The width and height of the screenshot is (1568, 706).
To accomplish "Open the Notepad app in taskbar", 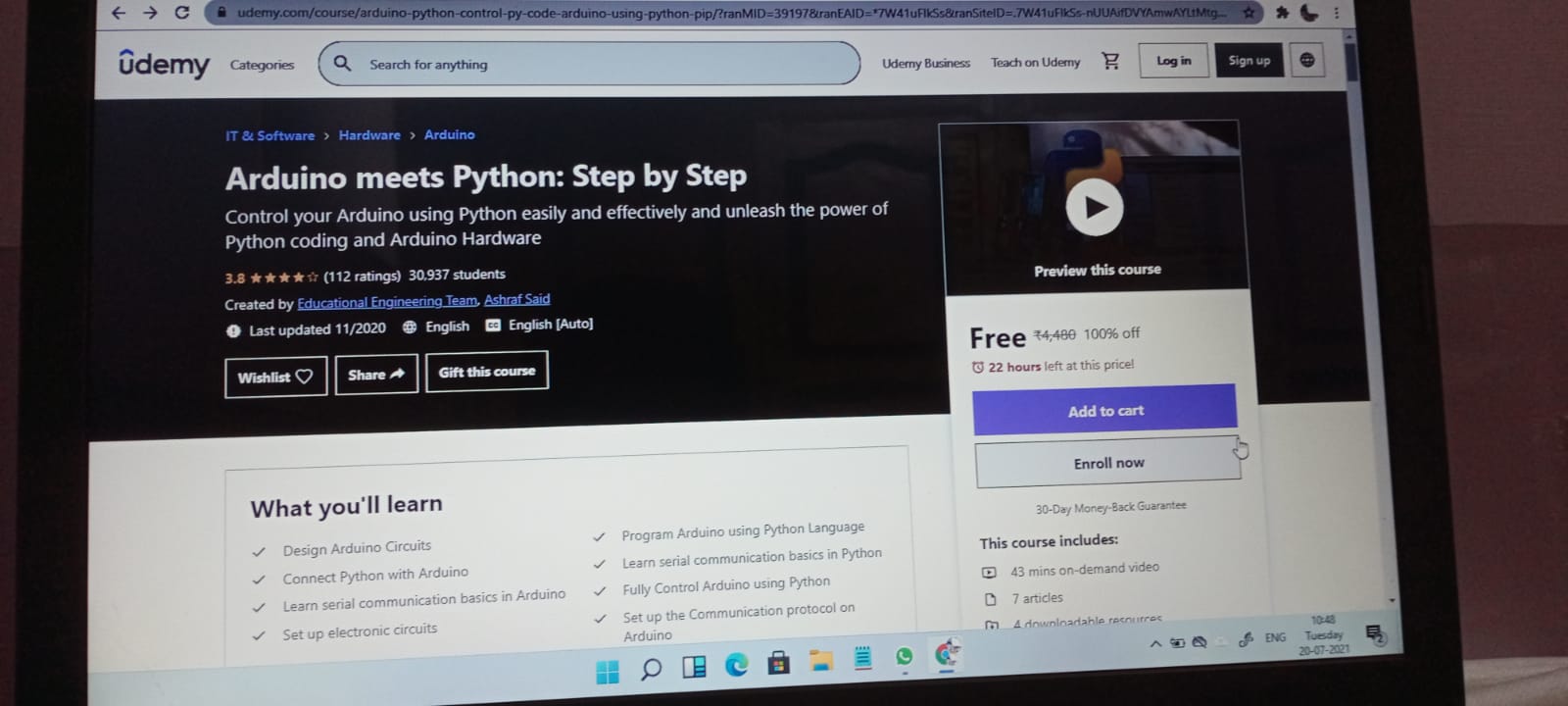I will tap(862, 658).
